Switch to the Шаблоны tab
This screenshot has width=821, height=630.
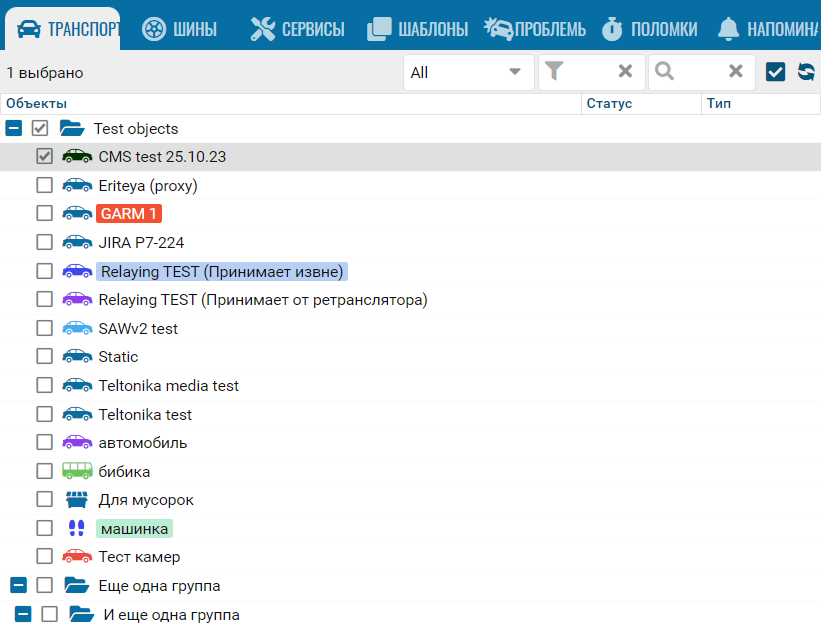click(417, 29)
